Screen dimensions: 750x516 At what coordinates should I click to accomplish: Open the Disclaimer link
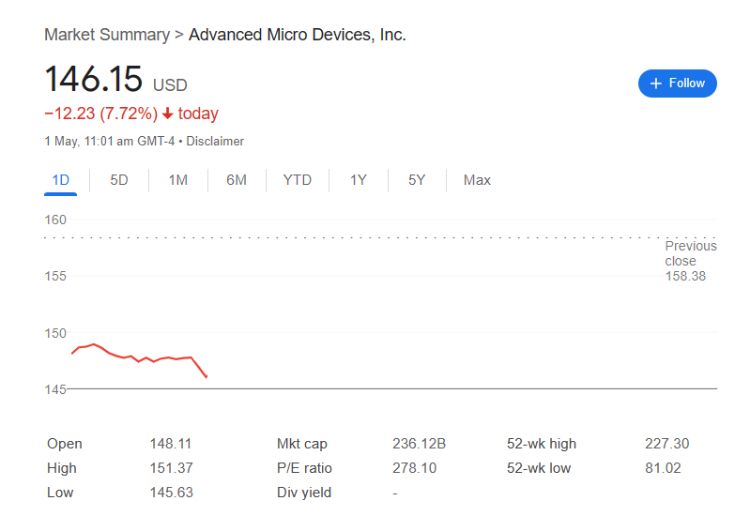tap(215, 141)
